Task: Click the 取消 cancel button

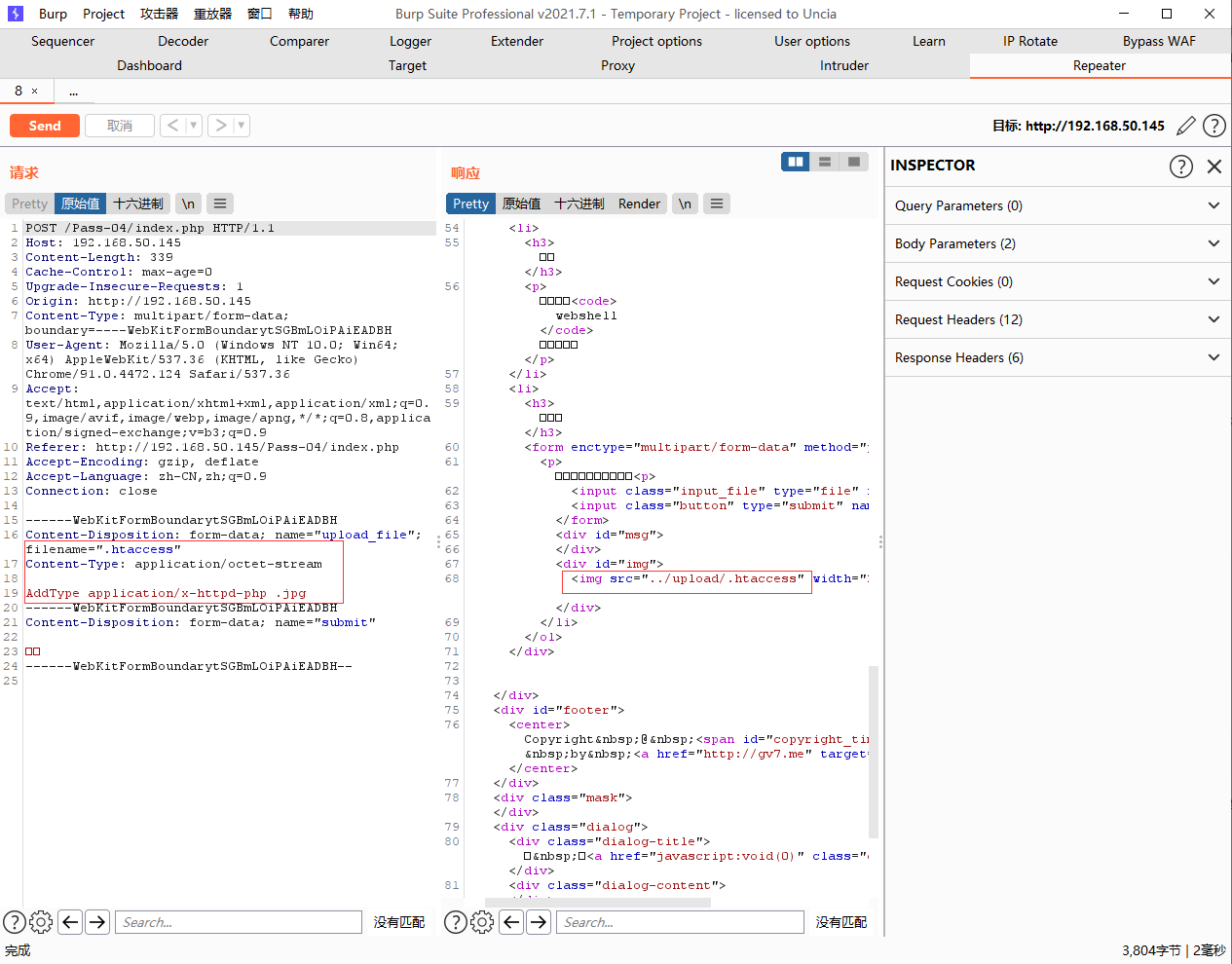Action: (x=120, y=126)
